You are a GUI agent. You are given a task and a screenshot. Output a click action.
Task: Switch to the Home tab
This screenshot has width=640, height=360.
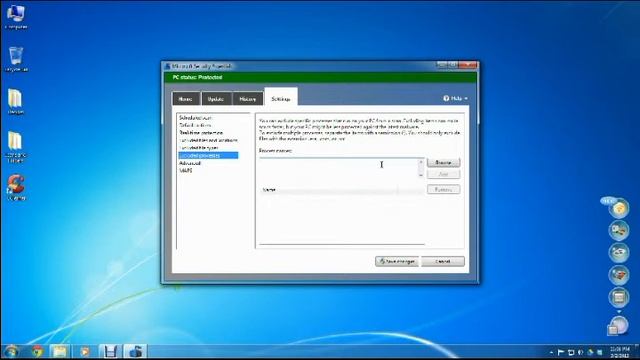(x=186, y=99)
